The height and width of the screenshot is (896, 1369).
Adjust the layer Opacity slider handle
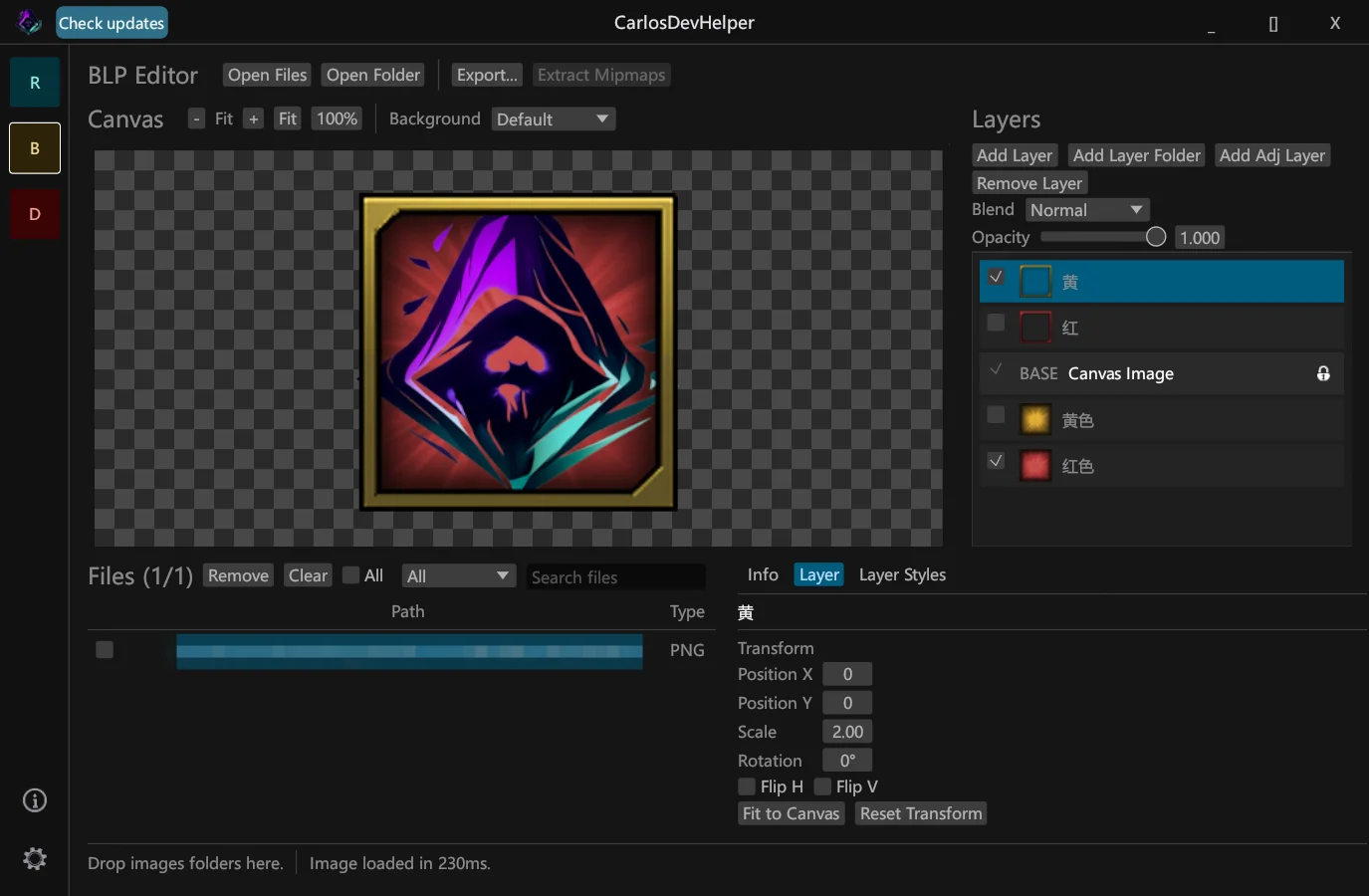click(1156, 237)
